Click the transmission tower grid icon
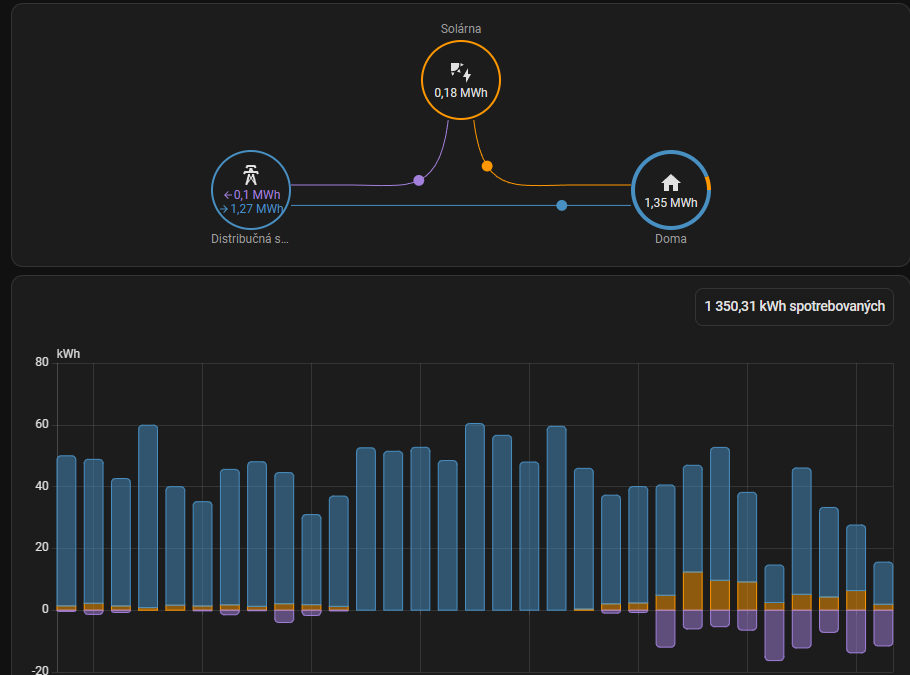This screenshot has width=910, height=675. (x=251, y=174)
